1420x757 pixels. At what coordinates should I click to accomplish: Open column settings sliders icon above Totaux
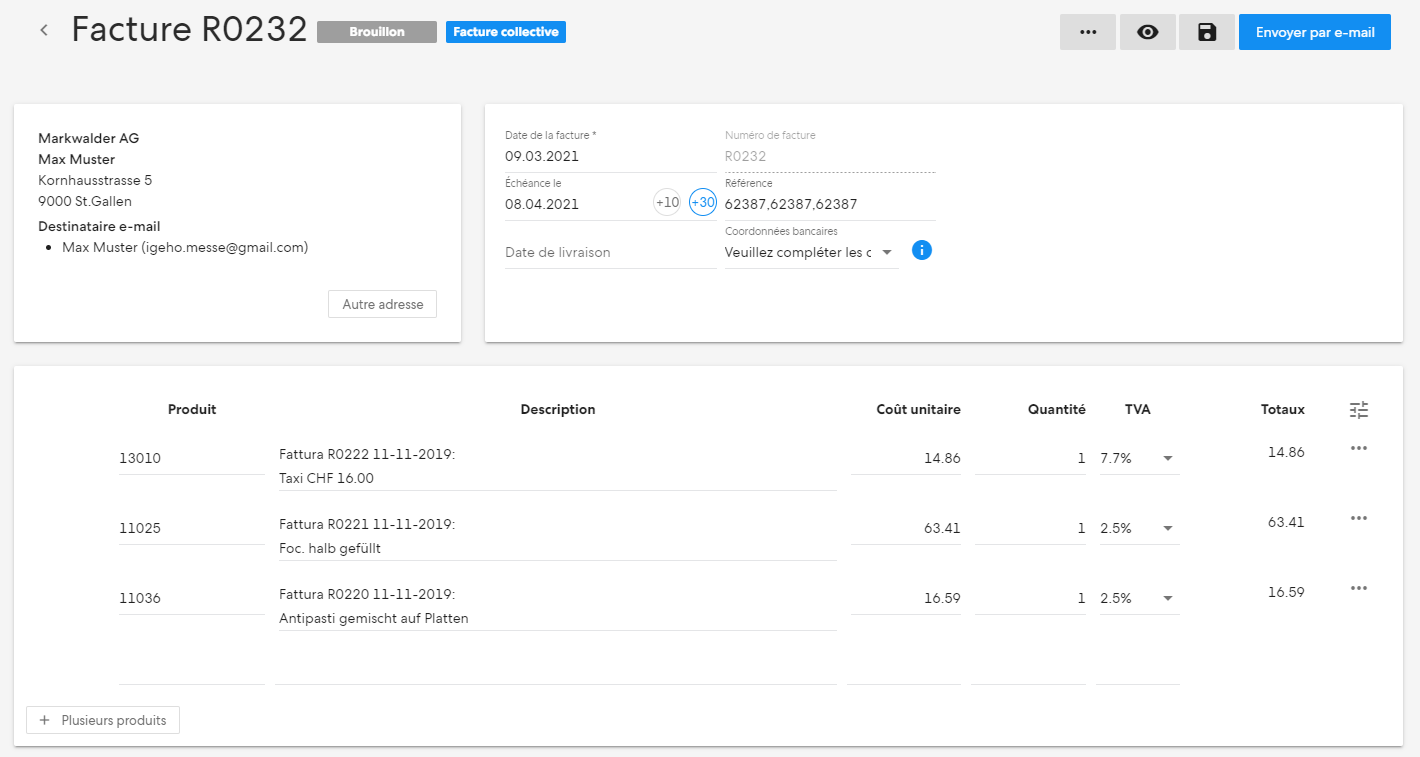(x=1358, y=410)
